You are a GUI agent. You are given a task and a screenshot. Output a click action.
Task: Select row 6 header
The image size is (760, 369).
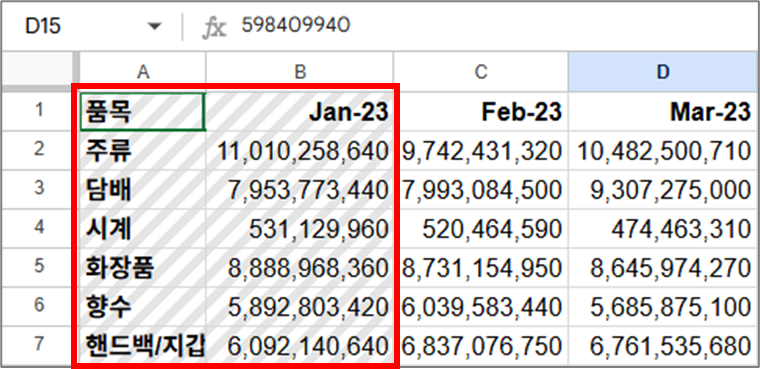tap(39, 306)
